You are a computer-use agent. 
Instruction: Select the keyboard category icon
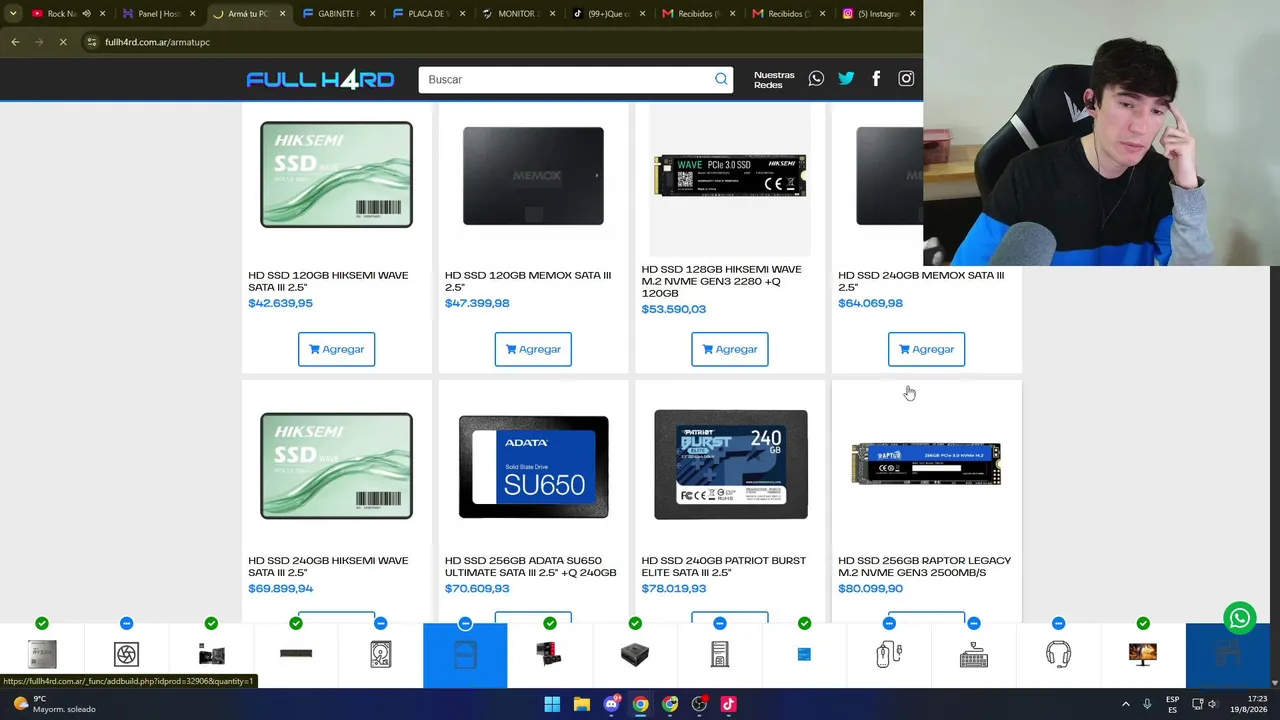click(x=973, y=655)
